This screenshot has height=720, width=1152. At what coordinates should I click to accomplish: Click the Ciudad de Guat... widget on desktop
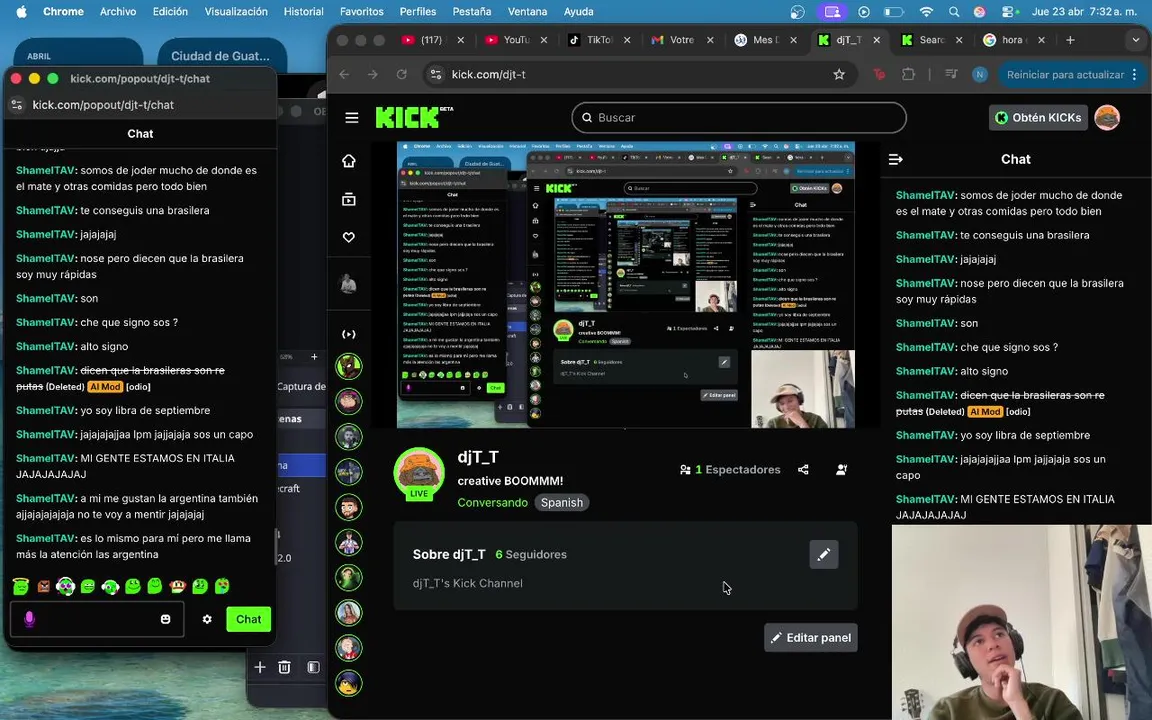(220, 56)
